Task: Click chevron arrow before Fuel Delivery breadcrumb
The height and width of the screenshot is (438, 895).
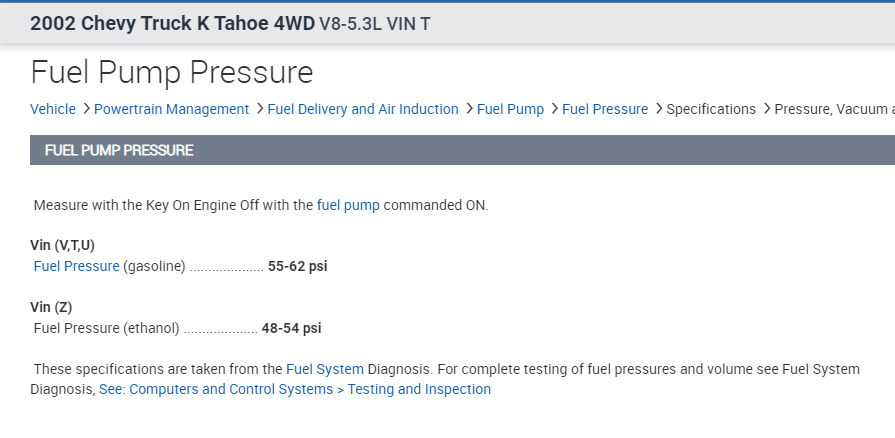Action: coord(260,109)
